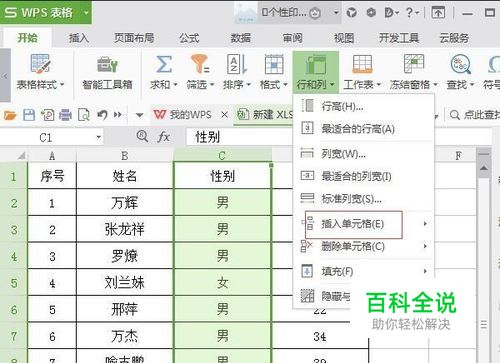Choose 列宽(W)... menu item
Viewport: 500px width, 363px height.
363,154
